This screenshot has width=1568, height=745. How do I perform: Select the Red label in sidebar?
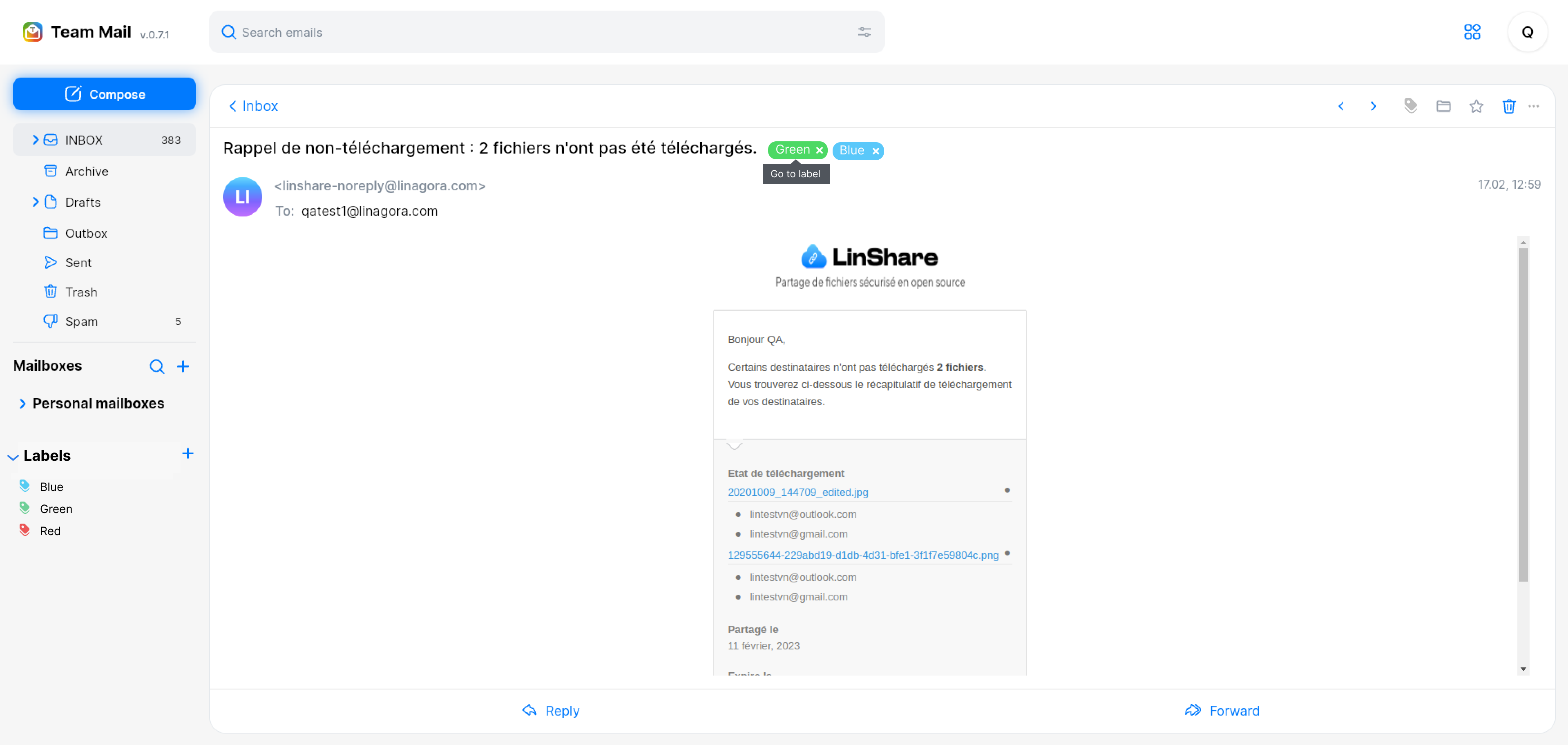click(x=50, y=531)
